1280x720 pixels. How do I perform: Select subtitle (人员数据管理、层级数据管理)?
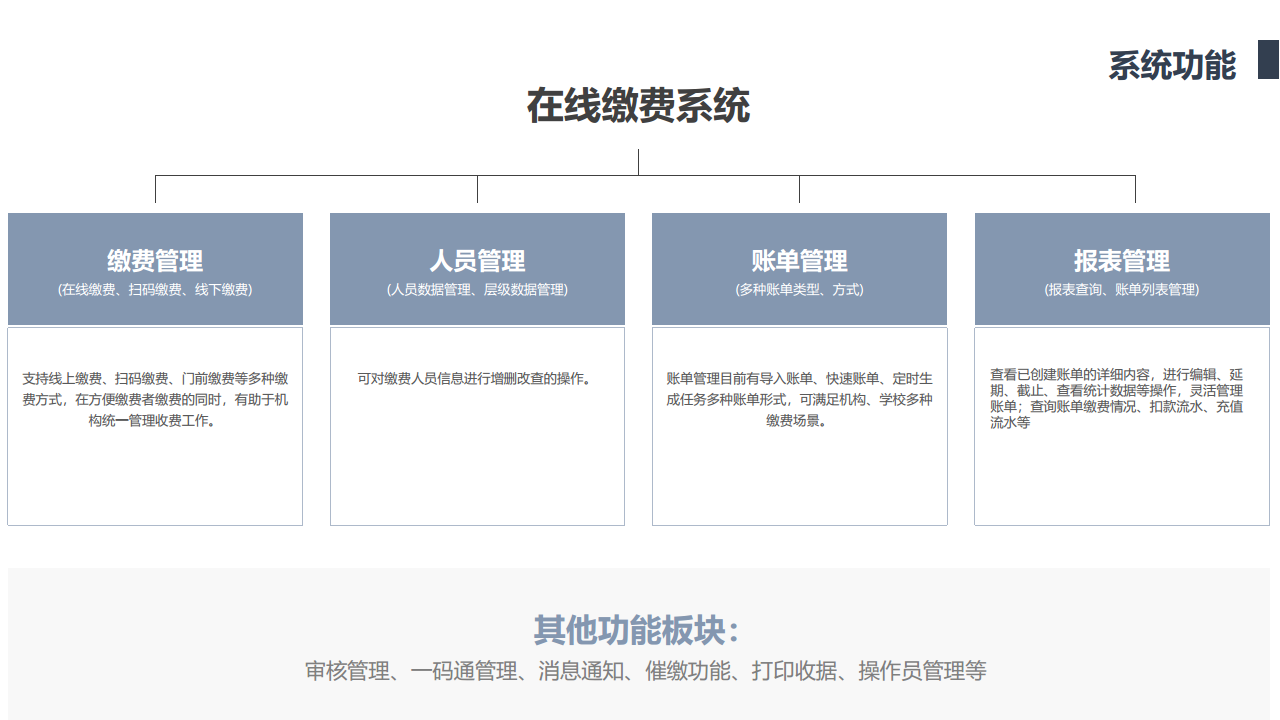(x=477, y=290)
